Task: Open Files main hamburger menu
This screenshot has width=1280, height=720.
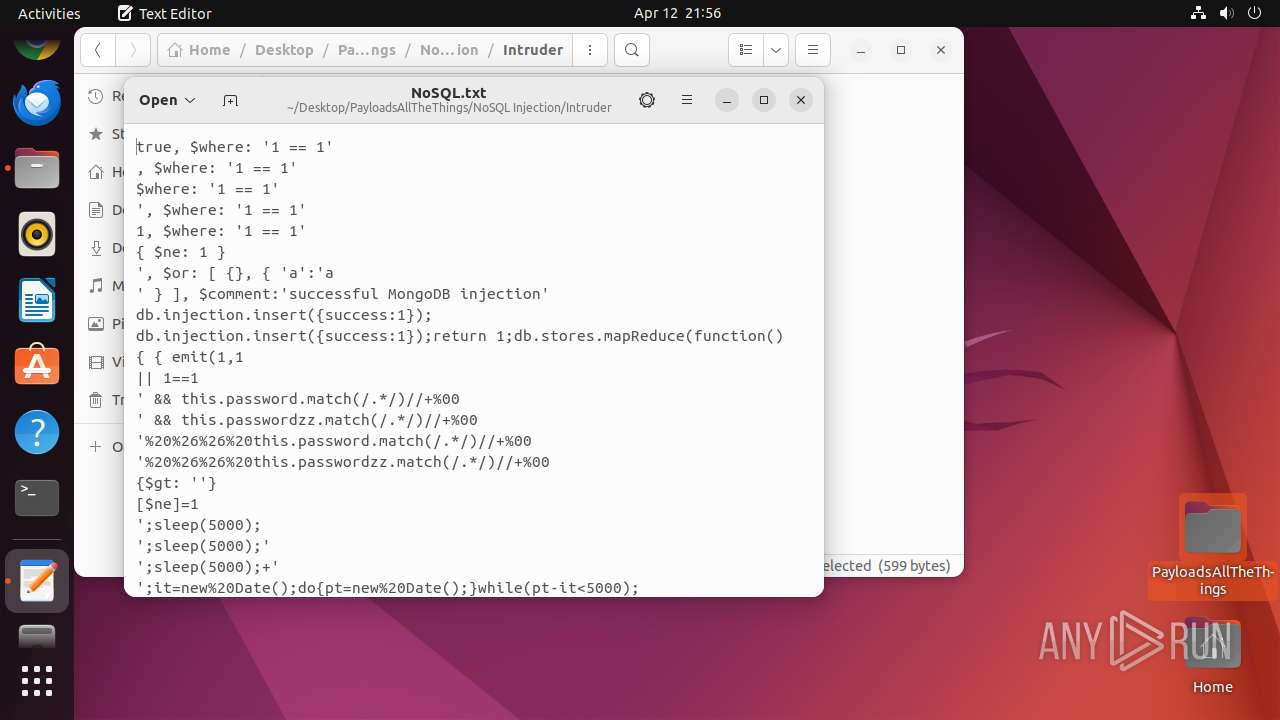Action: tap(813, 50)
